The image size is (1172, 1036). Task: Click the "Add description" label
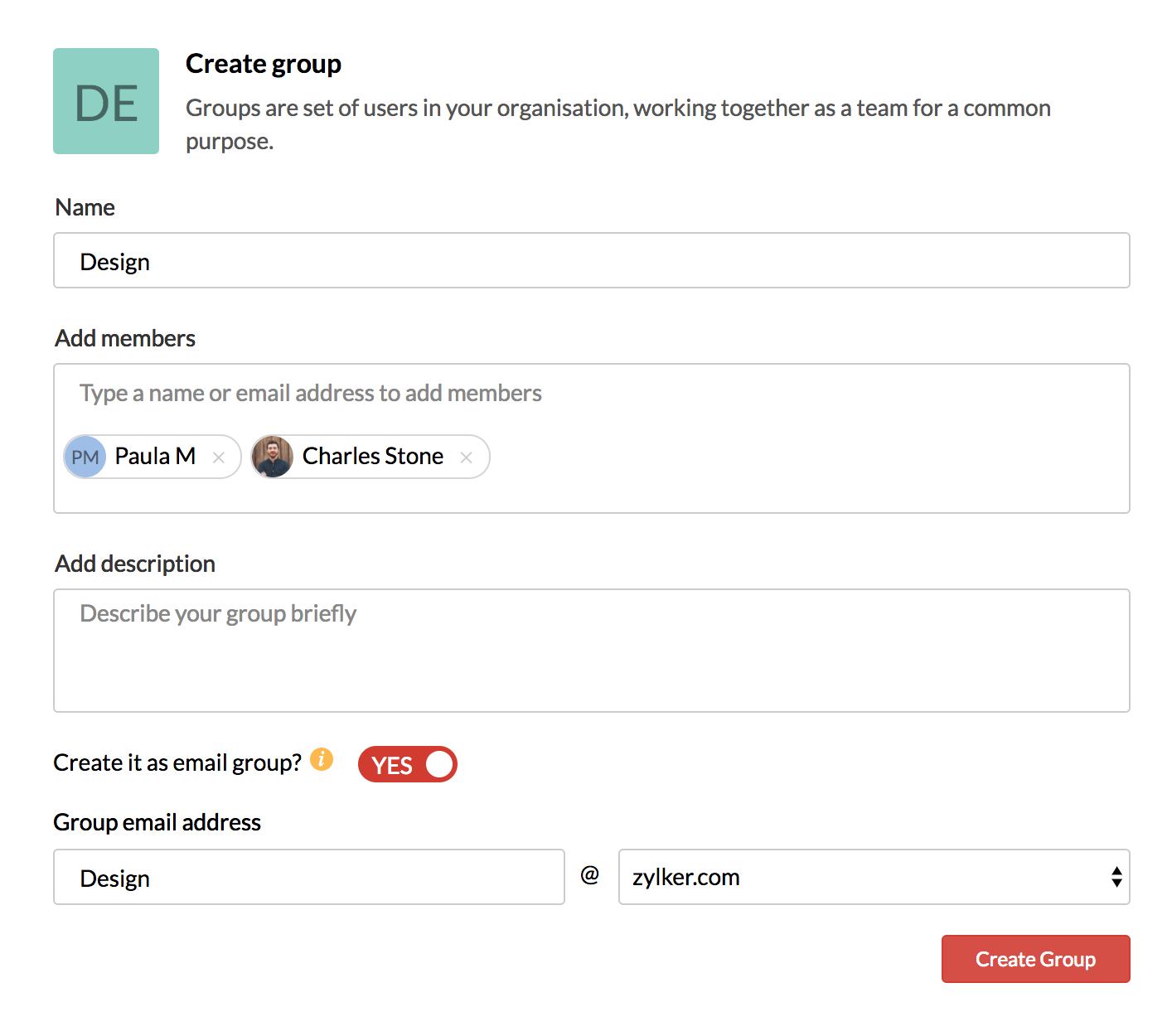pos(135,564)
